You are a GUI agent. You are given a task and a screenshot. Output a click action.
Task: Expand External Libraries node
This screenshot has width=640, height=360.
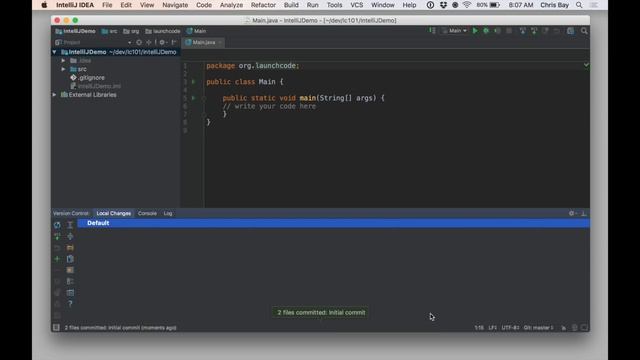coord(54,95)
